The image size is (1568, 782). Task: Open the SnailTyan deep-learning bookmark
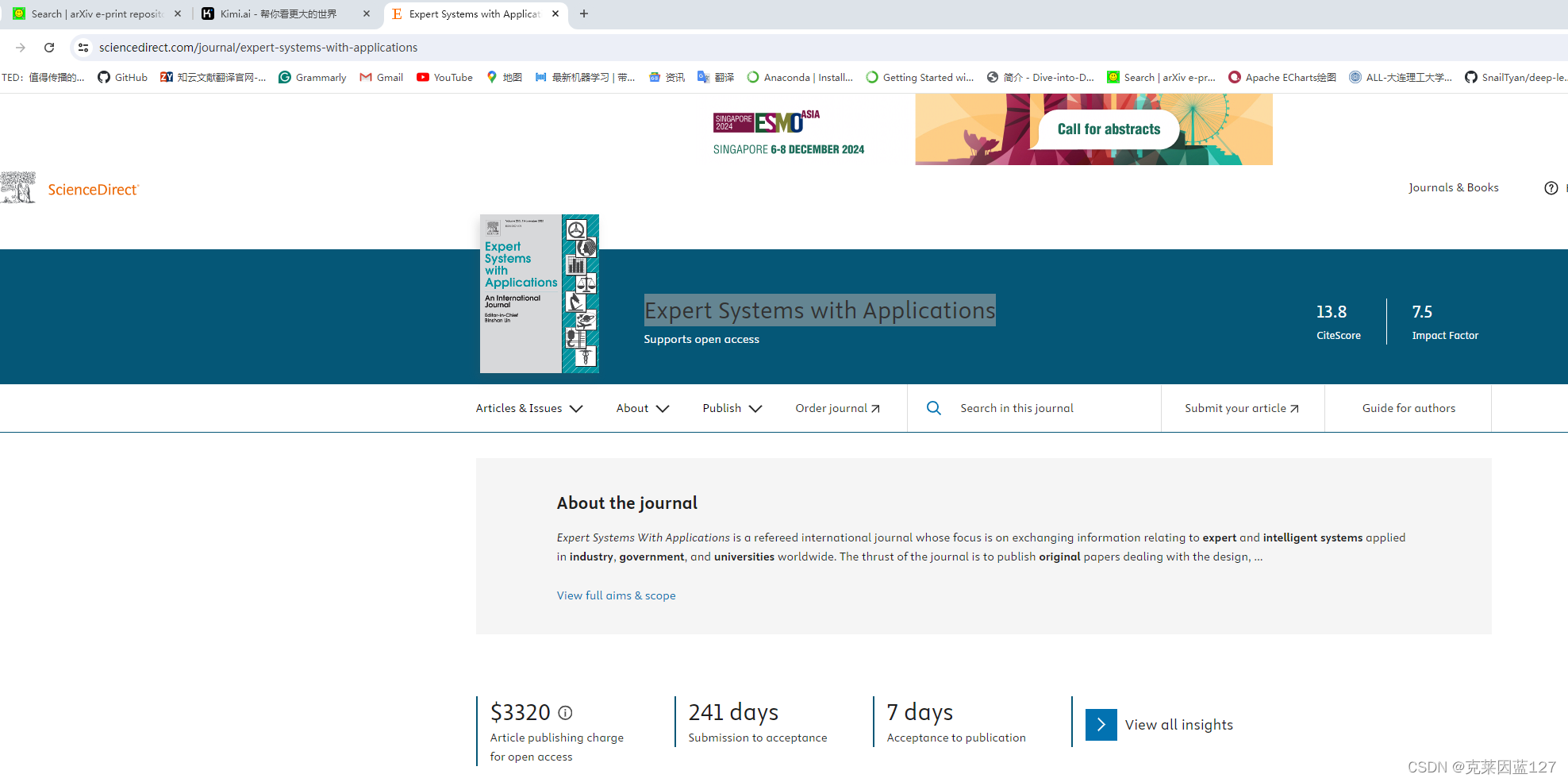pos(1516,77)
